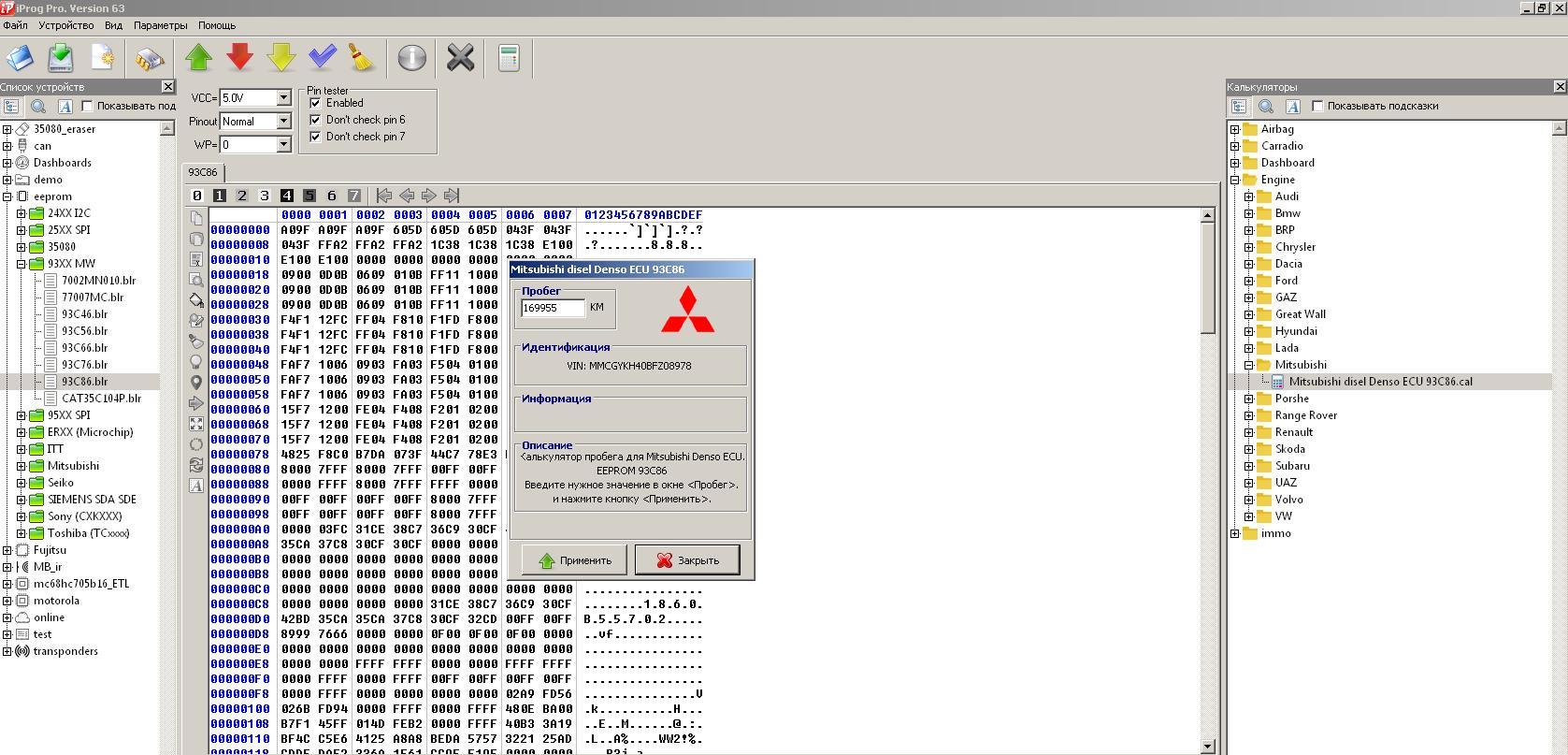Click the hex editor vertical scrollbar thumb
This screenshot has width=1568, height=755.
tap(1207, 279)
